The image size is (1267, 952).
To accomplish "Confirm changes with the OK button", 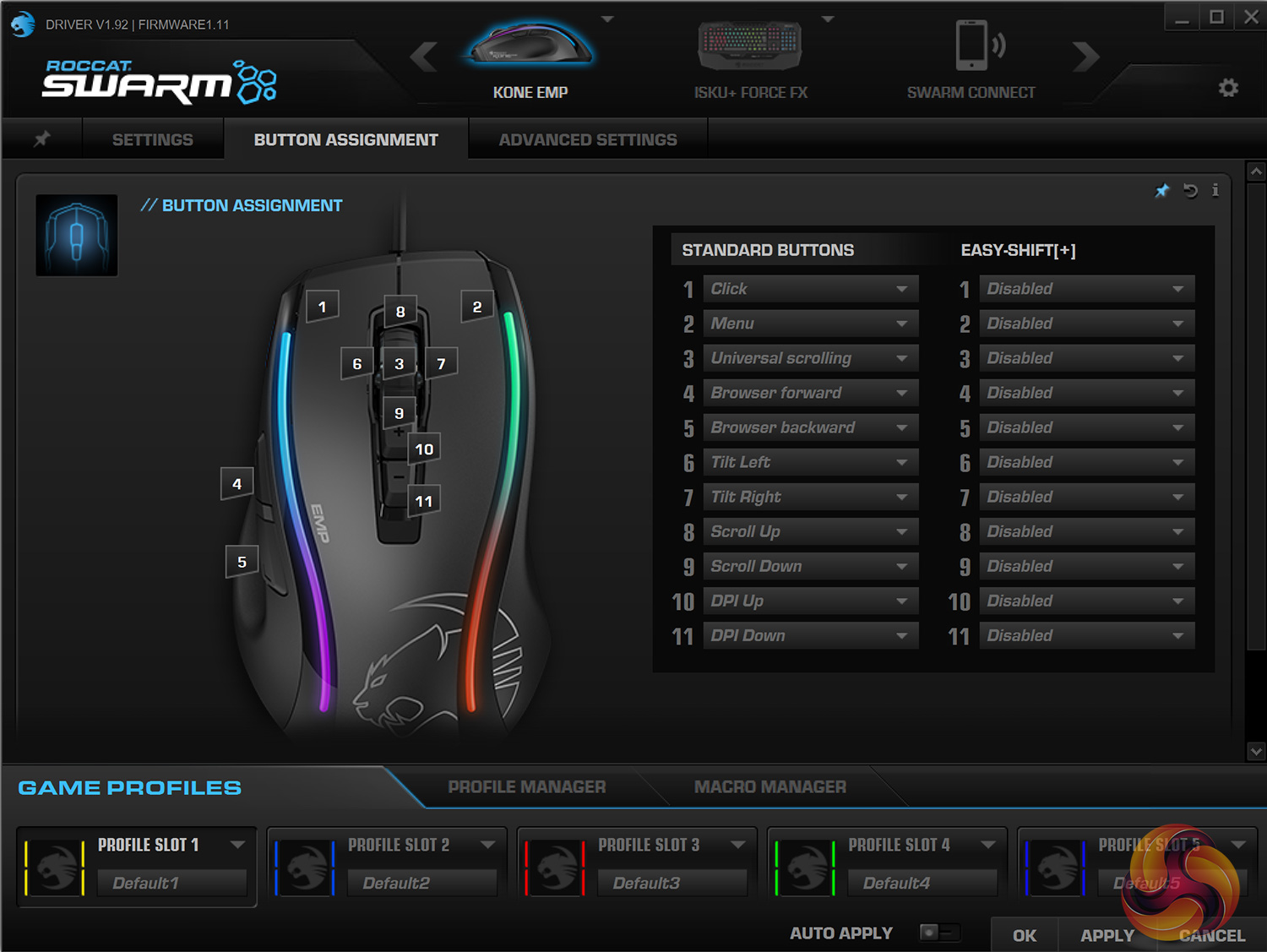I will point(1025,935).
